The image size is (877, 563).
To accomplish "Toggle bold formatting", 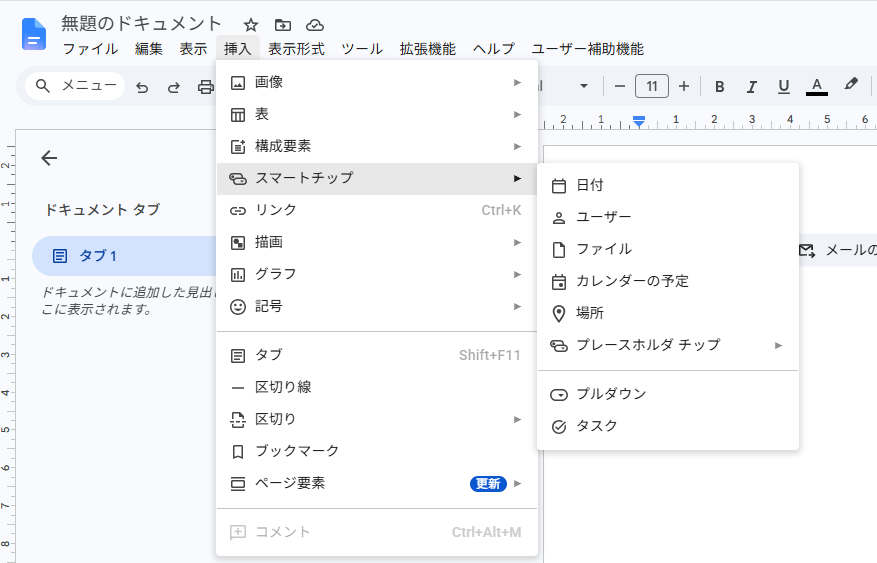I will tap(720, 87).
